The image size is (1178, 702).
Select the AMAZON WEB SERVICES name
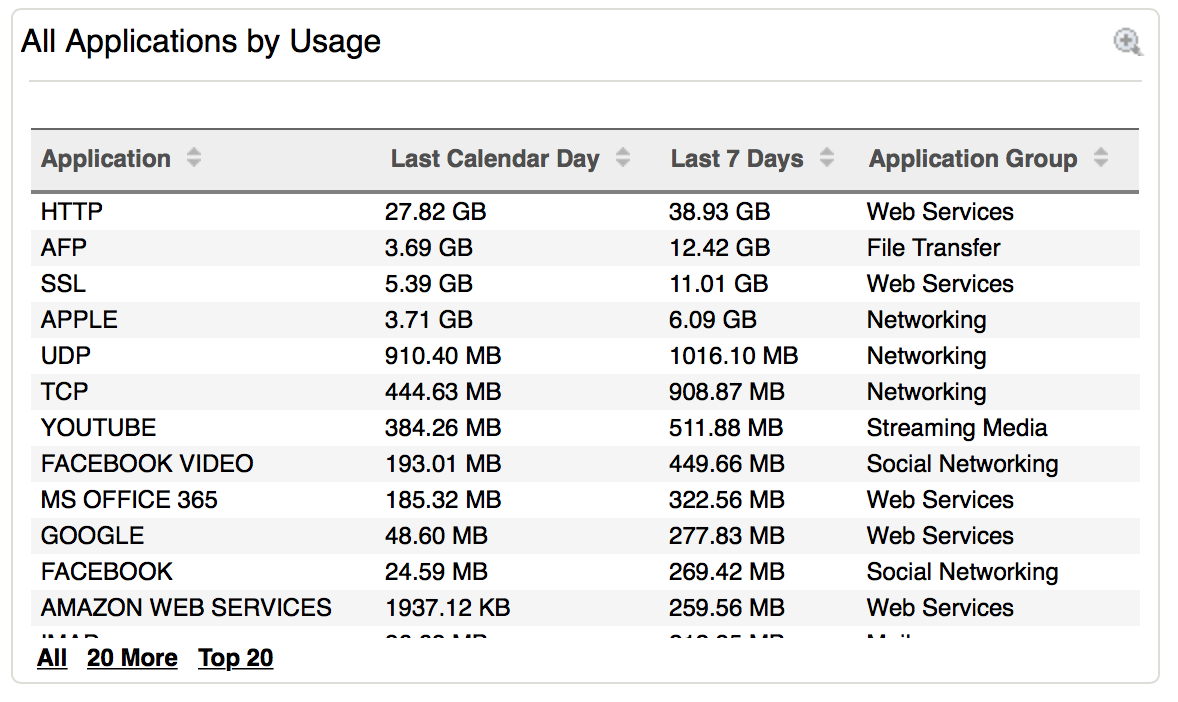point(186,608)
